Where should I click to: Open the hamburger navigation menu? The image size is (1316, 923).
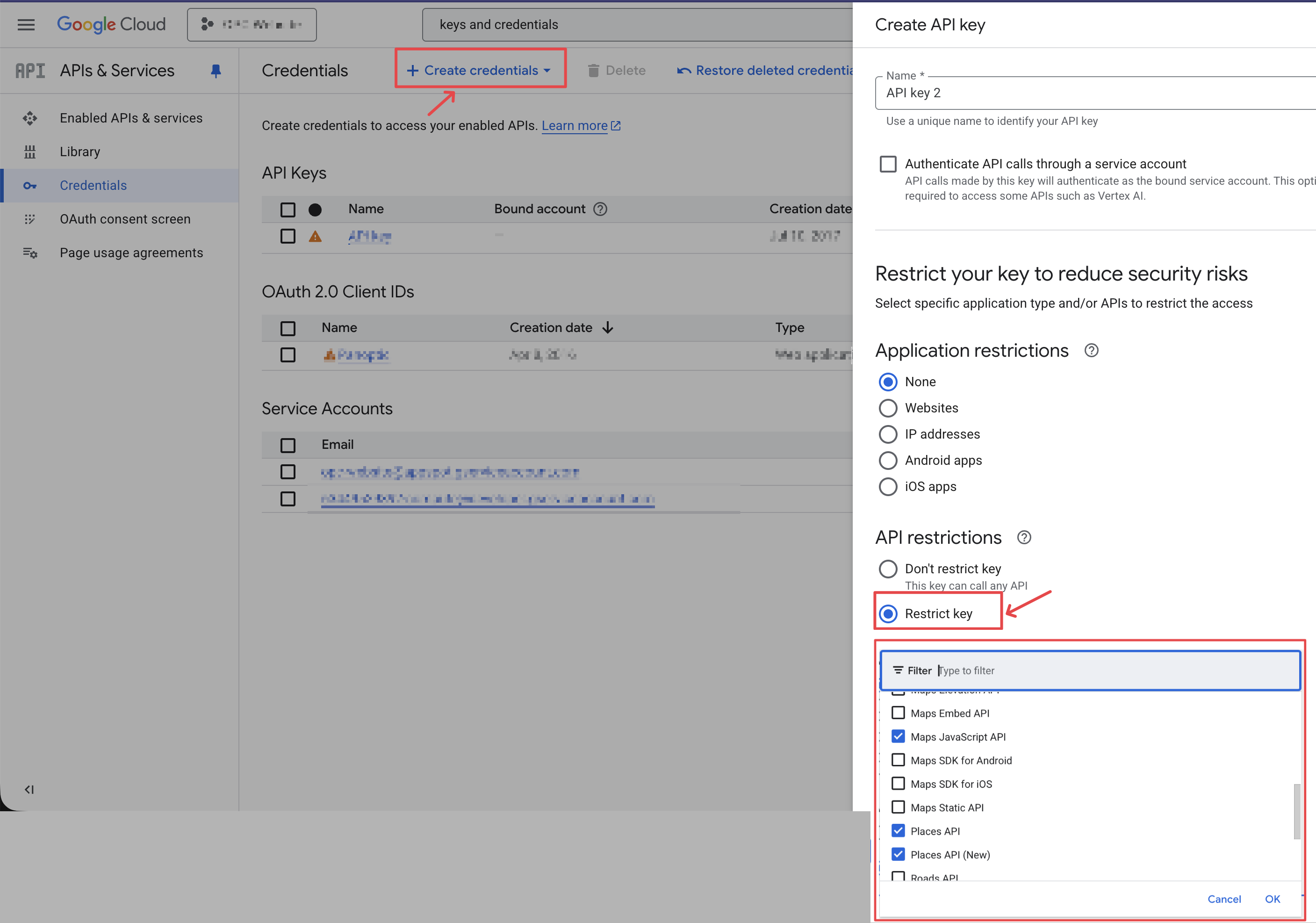pyautogui.click(x=26, y=25)
